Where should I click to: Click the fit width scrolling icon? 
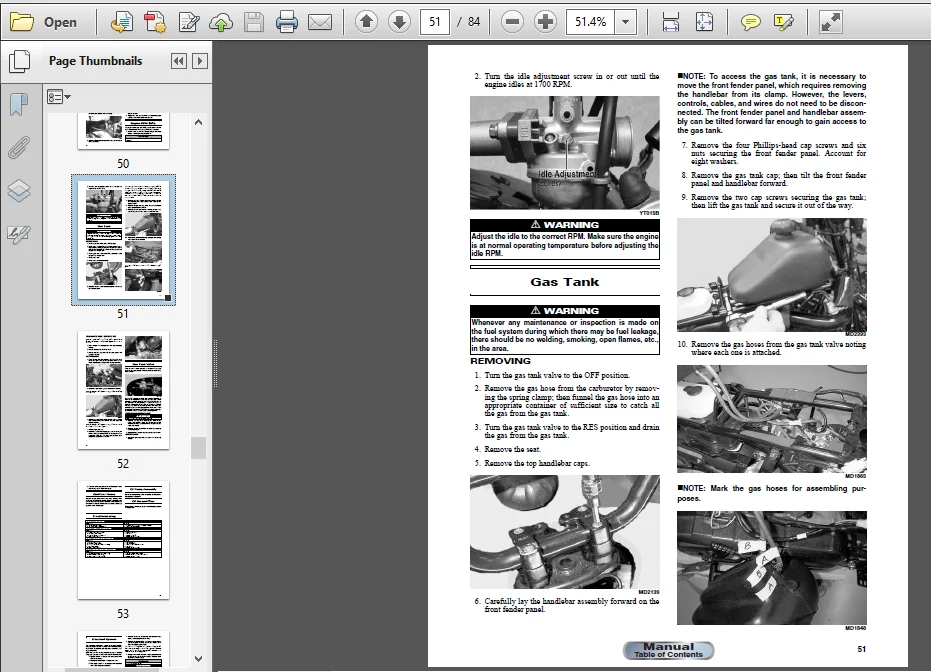(x=670, y=23)
